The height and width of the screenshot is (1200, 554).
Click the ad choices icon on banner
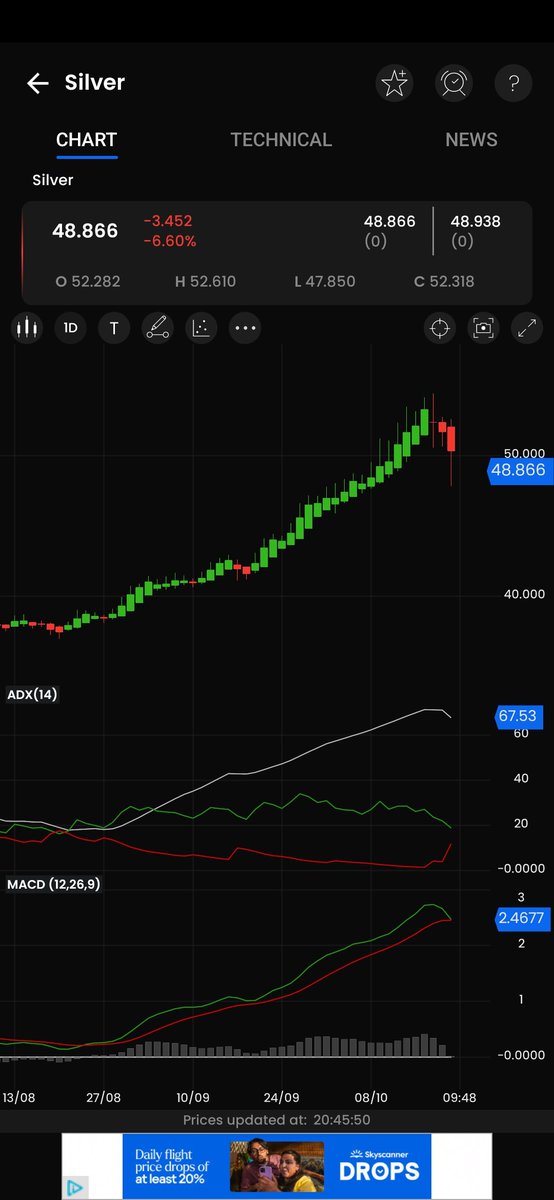tap(74, 1188)
